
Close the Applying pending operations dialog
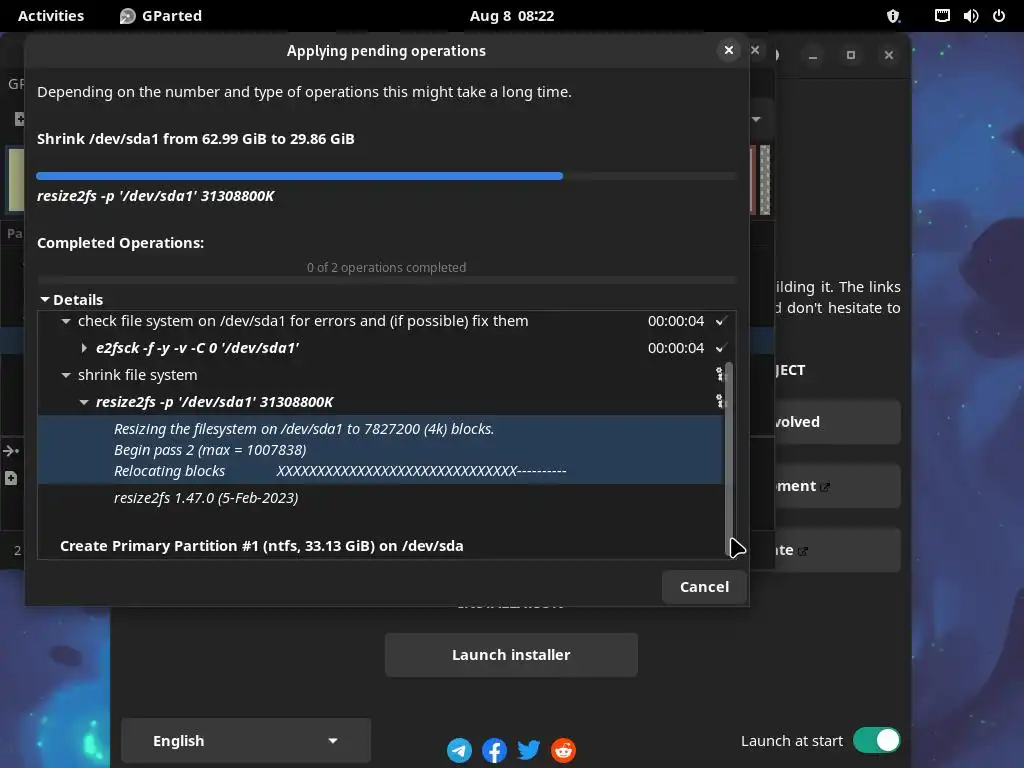[729, 50]
